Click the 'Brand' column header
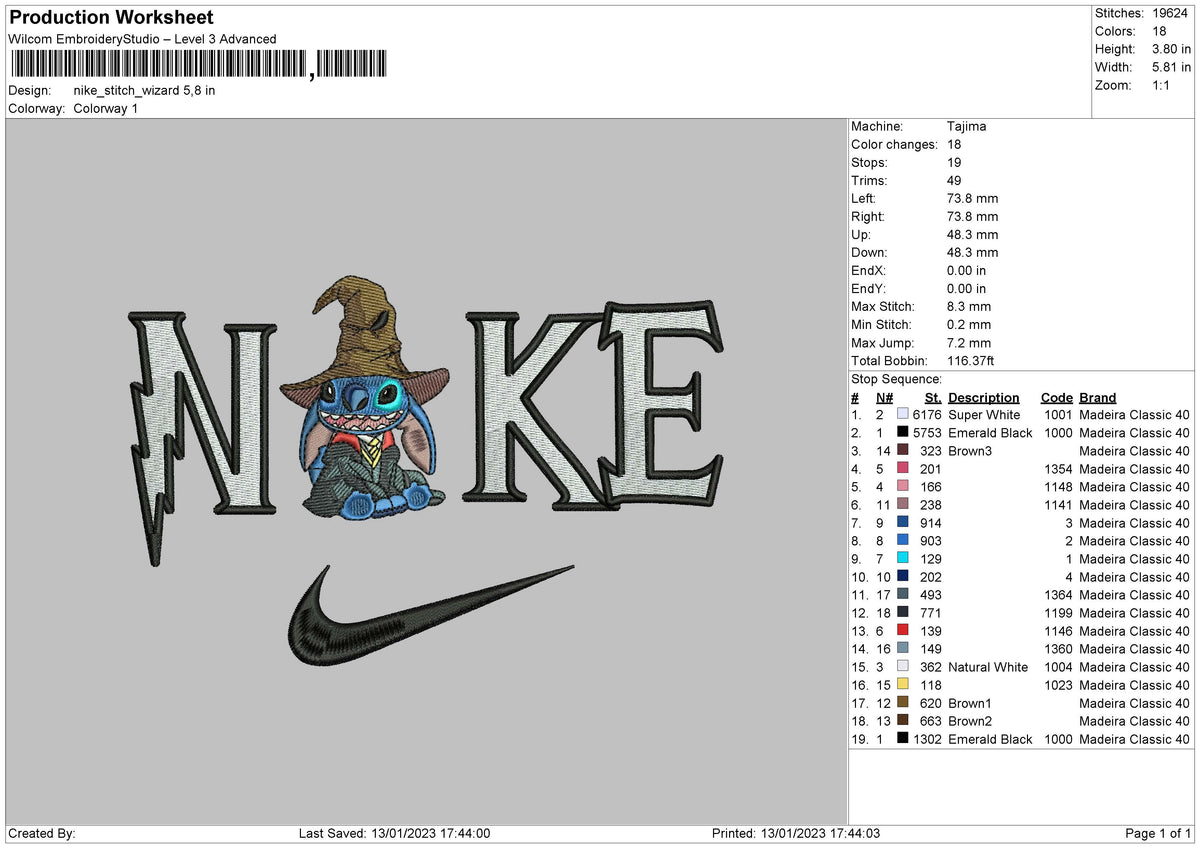This screenshot has height=848, width=1200. [x=1098, y=397]
